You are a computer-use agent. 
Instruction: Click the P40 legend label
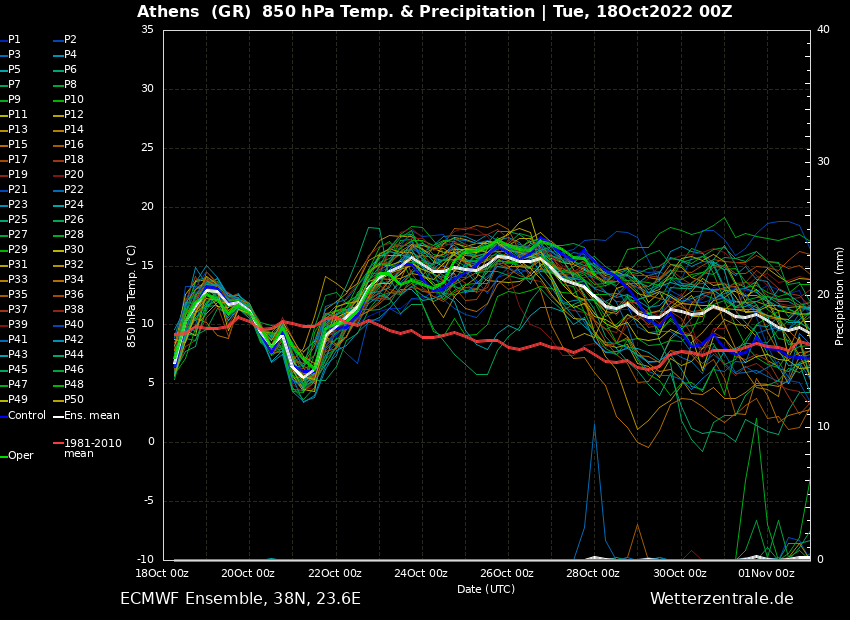(x=74, y=324)
